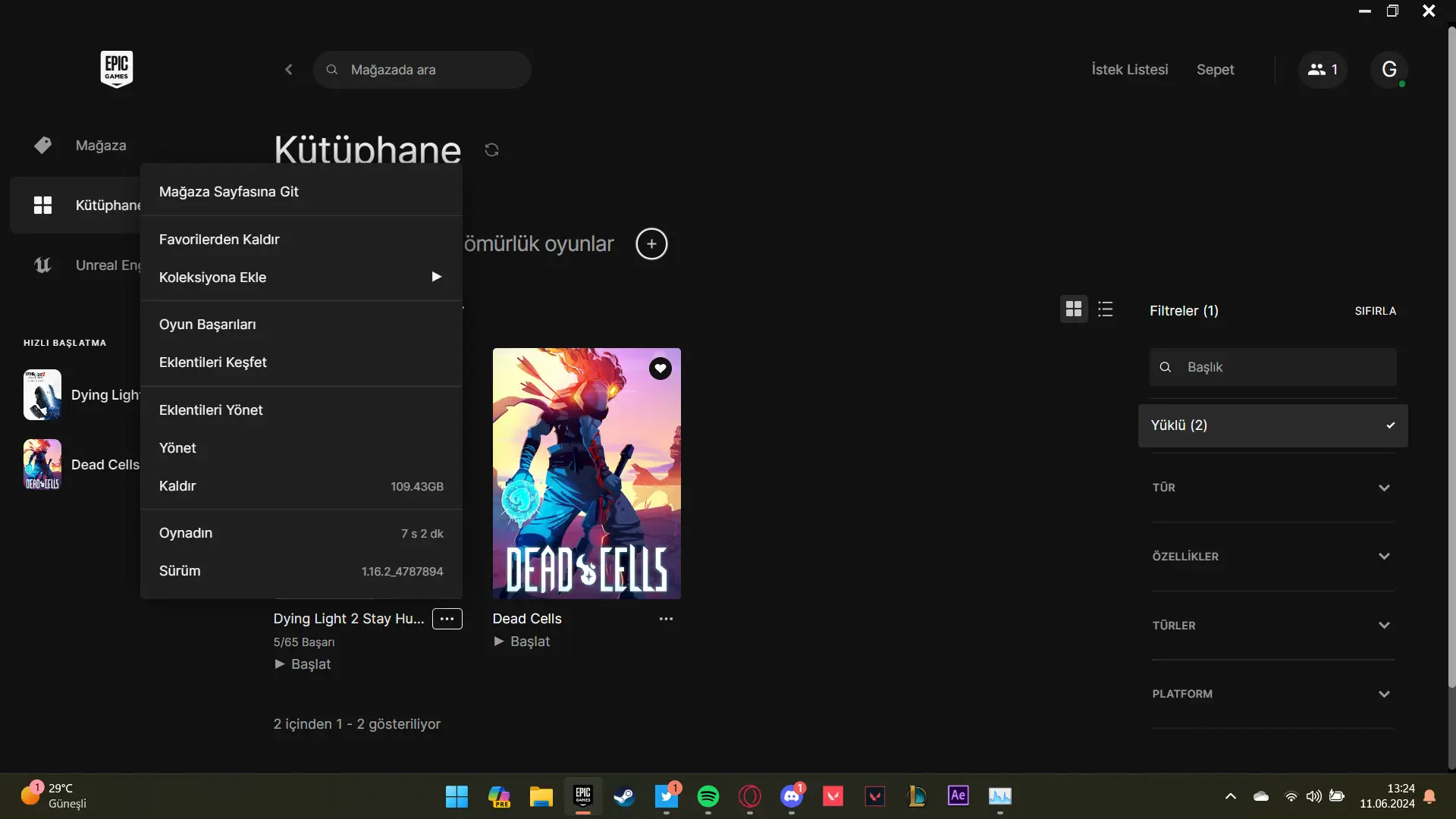Uncheck the Yüklü (2) filter
The image size is (1456, 819).
(1273, 425)
